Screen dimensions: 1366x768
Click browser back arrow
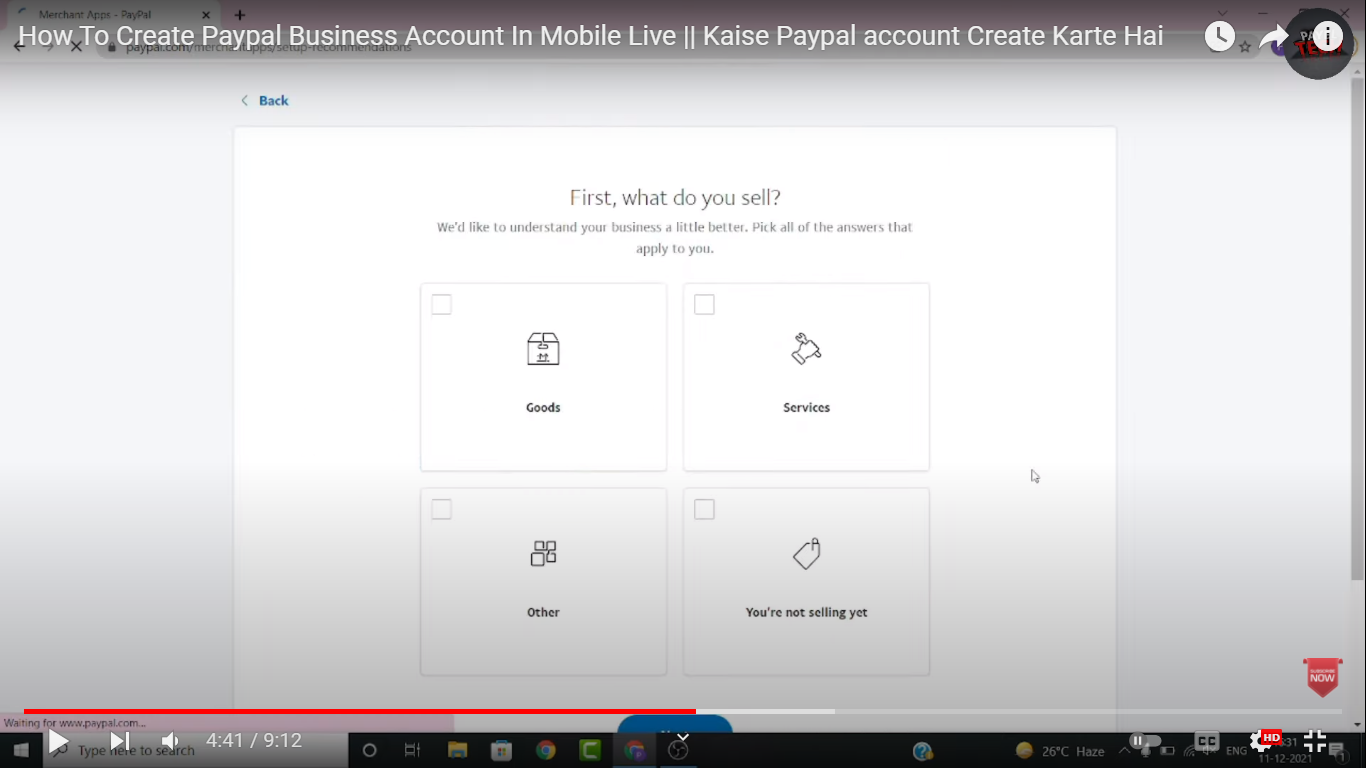pyautogui.click(x=19, y=47)
